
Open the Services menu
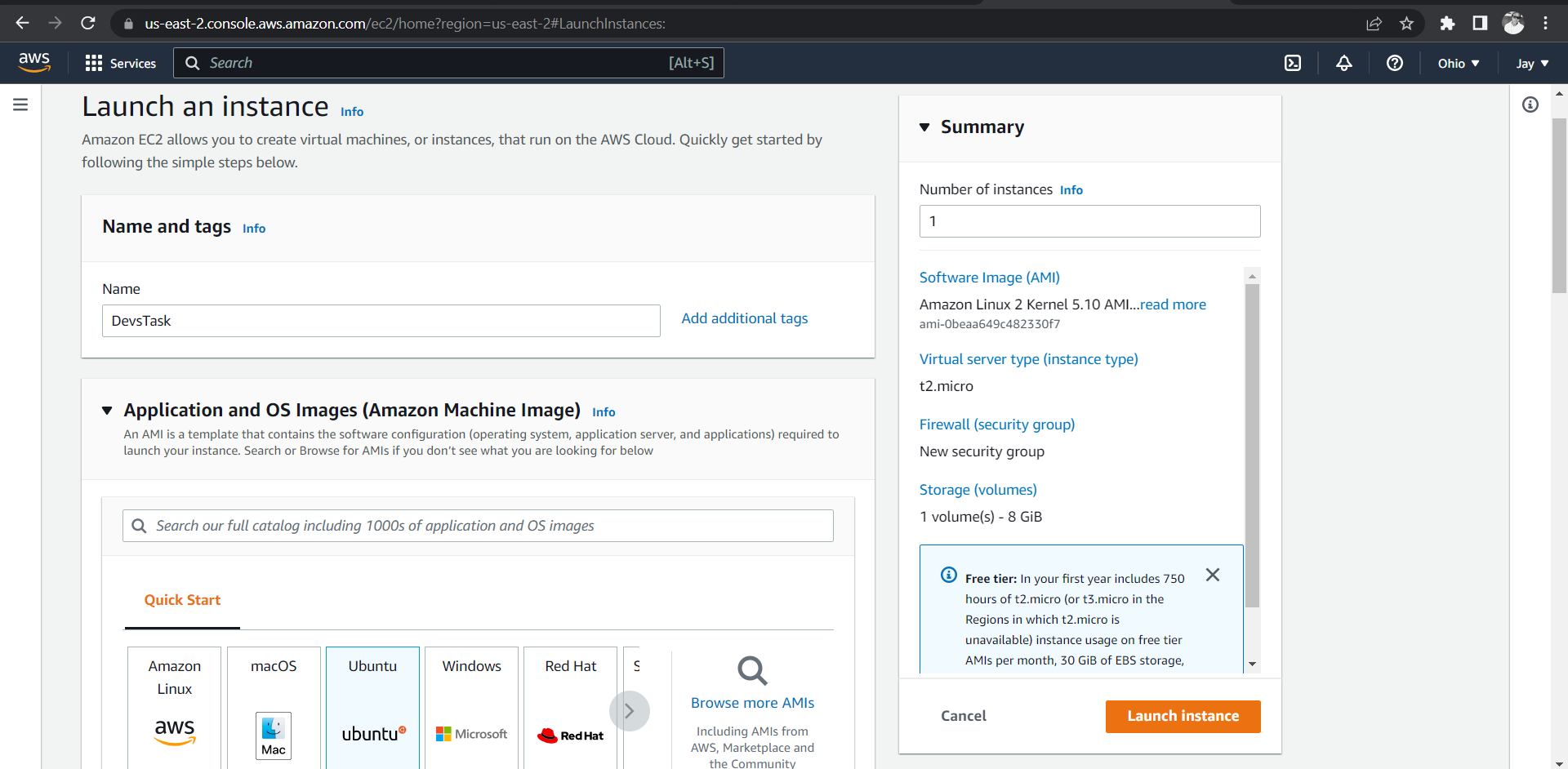[121, 63]
